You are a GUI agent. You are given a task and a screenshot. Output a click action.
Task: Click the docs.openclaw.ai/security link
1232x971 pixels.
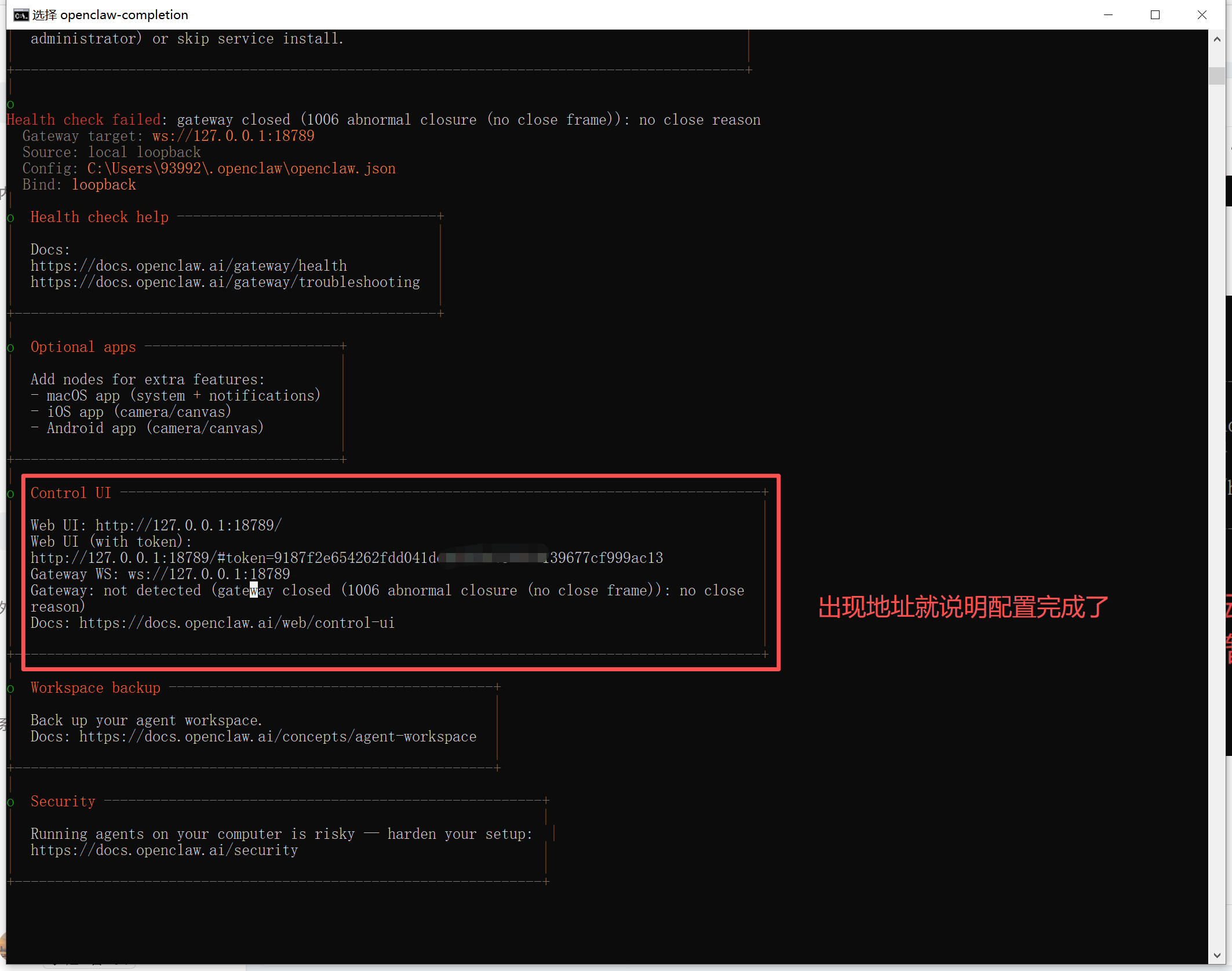pyautogui.click(x=165, y=850)
